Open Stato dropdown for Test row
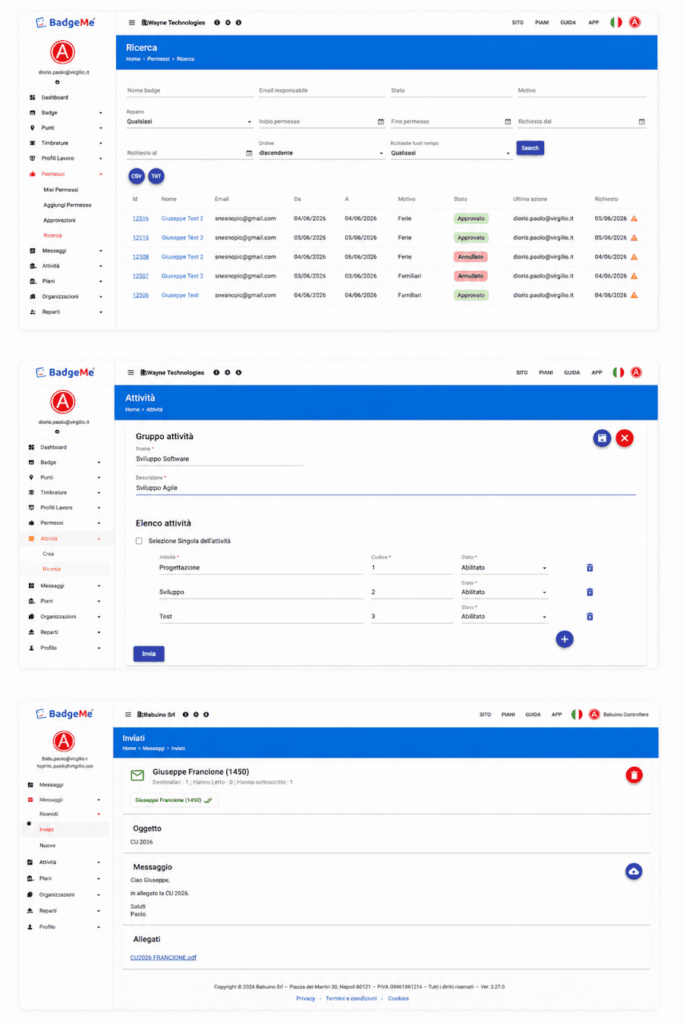 tap(504, 616)
